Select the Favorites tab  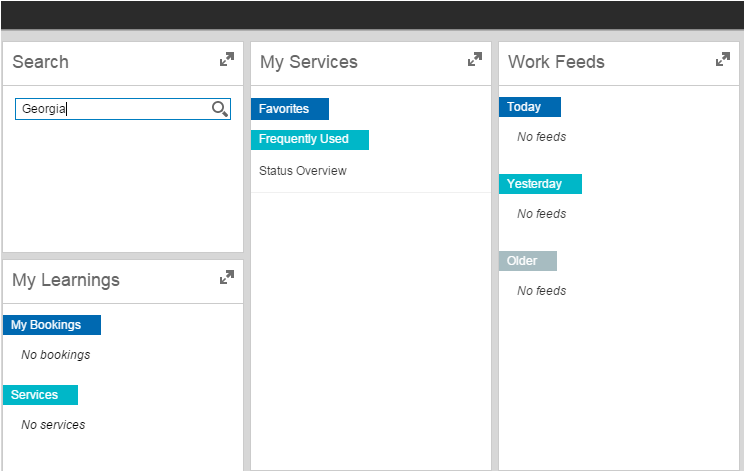290,109
